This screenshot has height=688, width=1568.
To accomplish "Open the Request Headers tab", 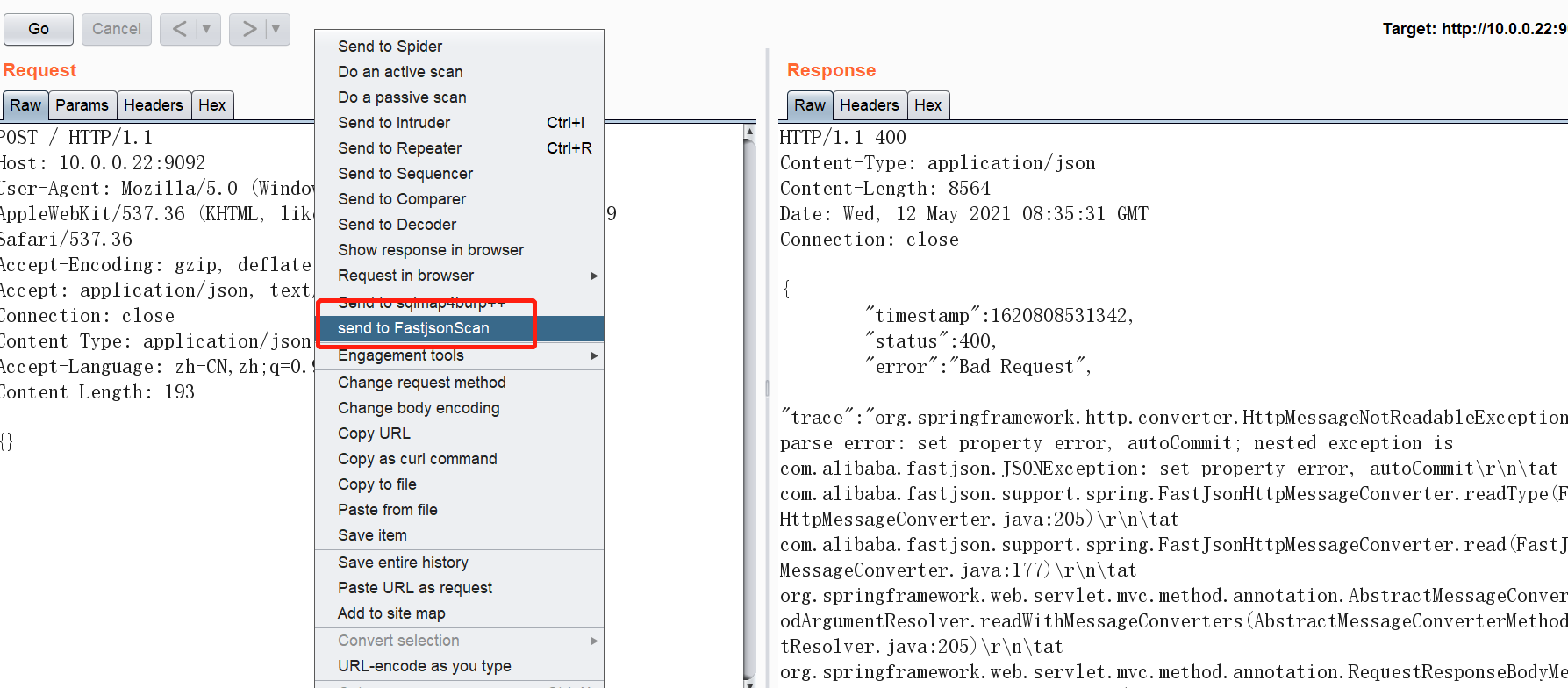I will 154,105.
